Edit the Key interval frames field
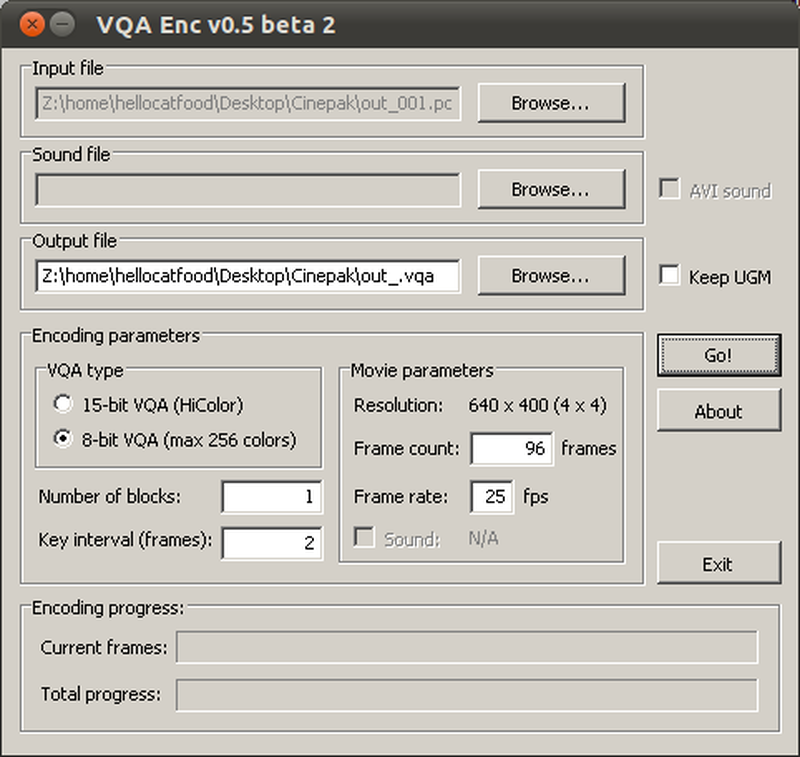The height and width of the screenshot is (757, 800). pyautogui.click(x=272, y=543)
